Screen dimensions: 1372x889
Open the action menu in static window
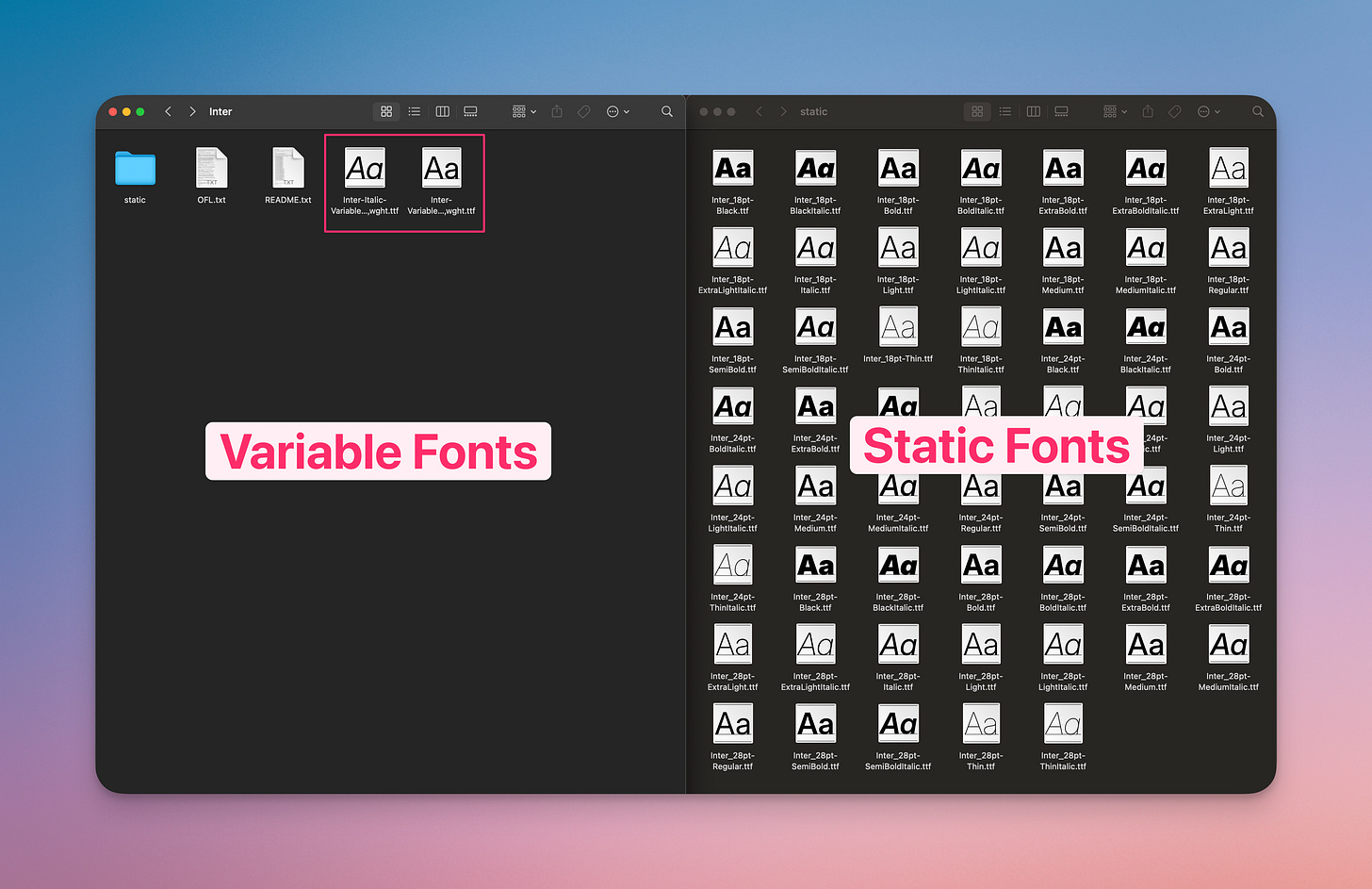point(1208,111)
